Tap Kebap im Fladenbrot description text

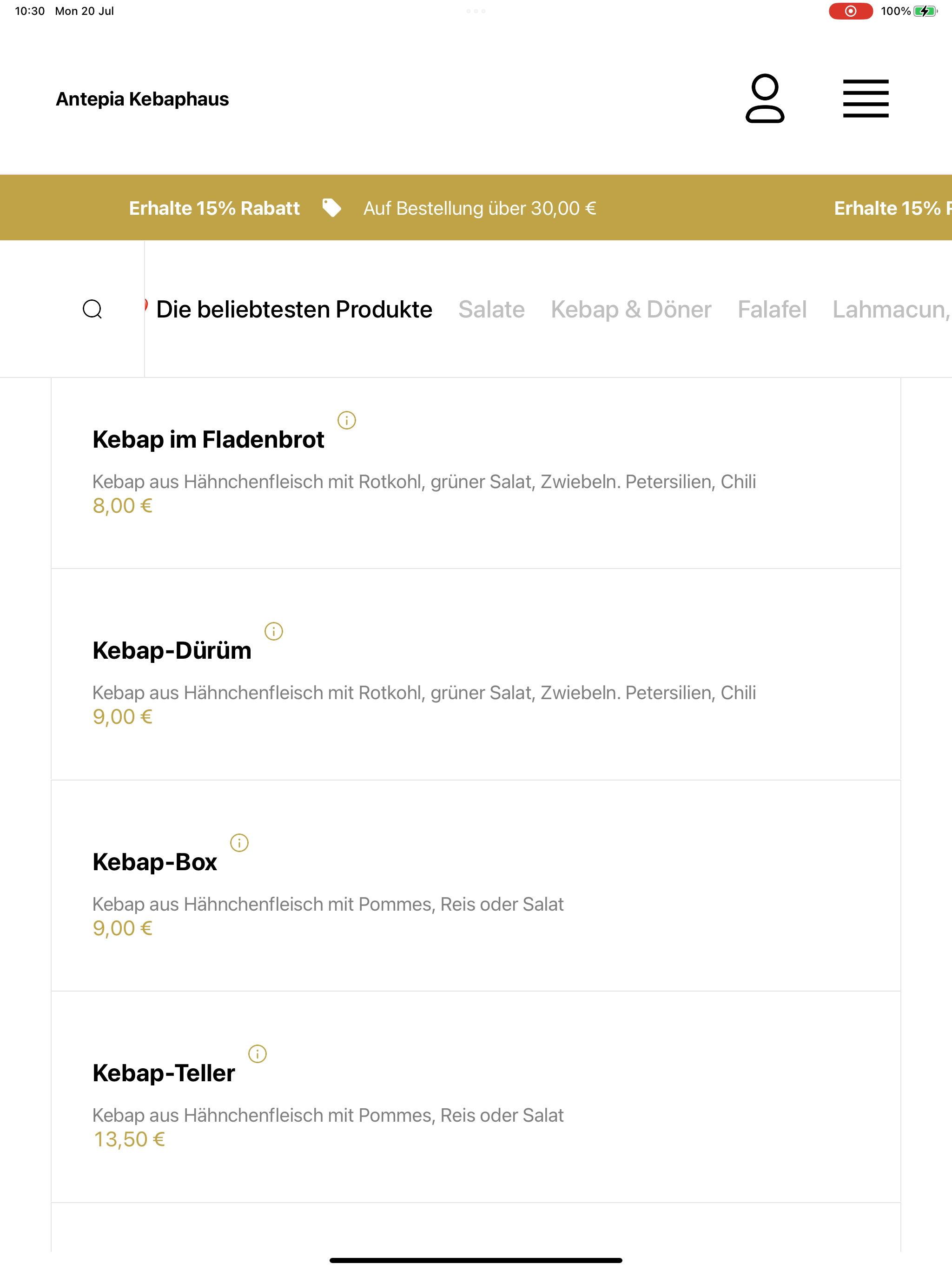(x=424, y=482)
